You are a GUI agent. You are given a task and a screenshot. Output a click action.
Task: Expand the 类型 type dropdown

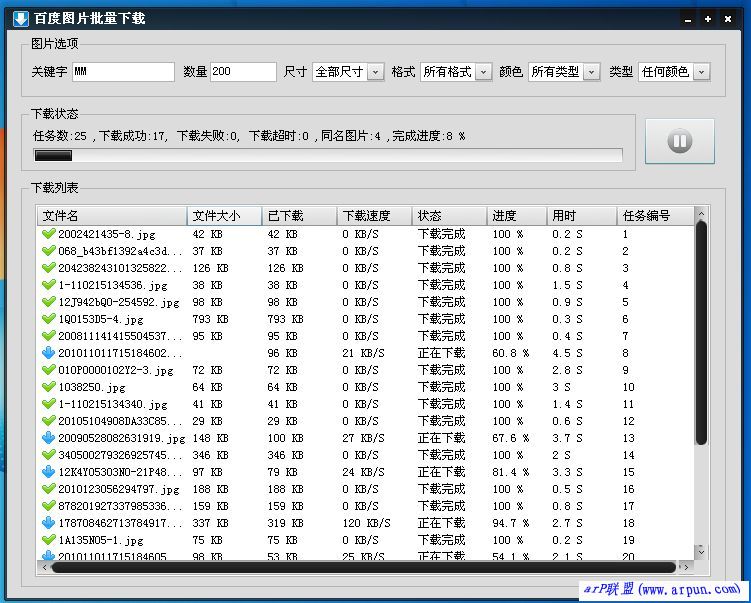tap(673, 72)
